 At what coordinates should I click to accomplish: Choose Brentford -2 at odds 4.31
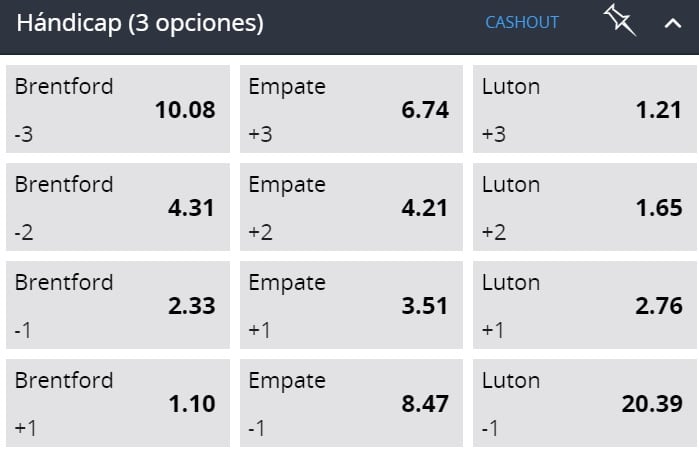(x=118, y=207)
